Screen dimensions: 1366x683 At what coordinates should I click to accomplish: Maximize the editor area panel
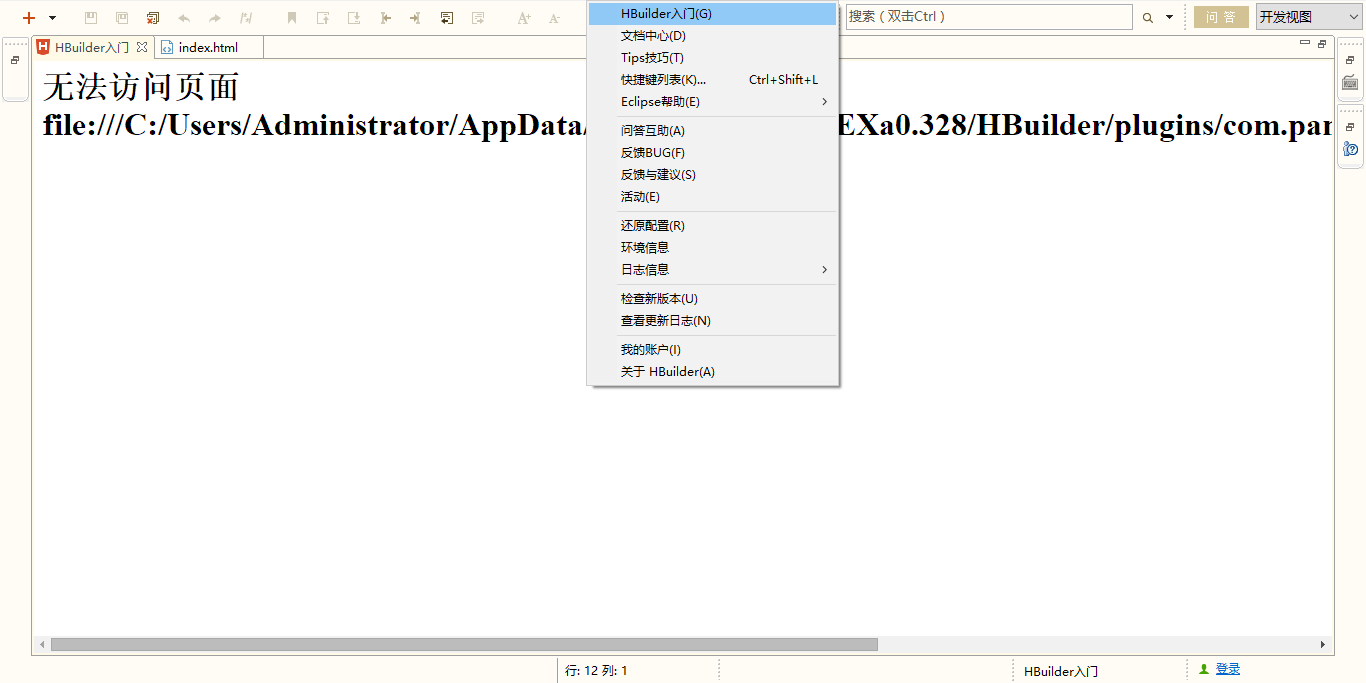click(x=1322, y=44)
